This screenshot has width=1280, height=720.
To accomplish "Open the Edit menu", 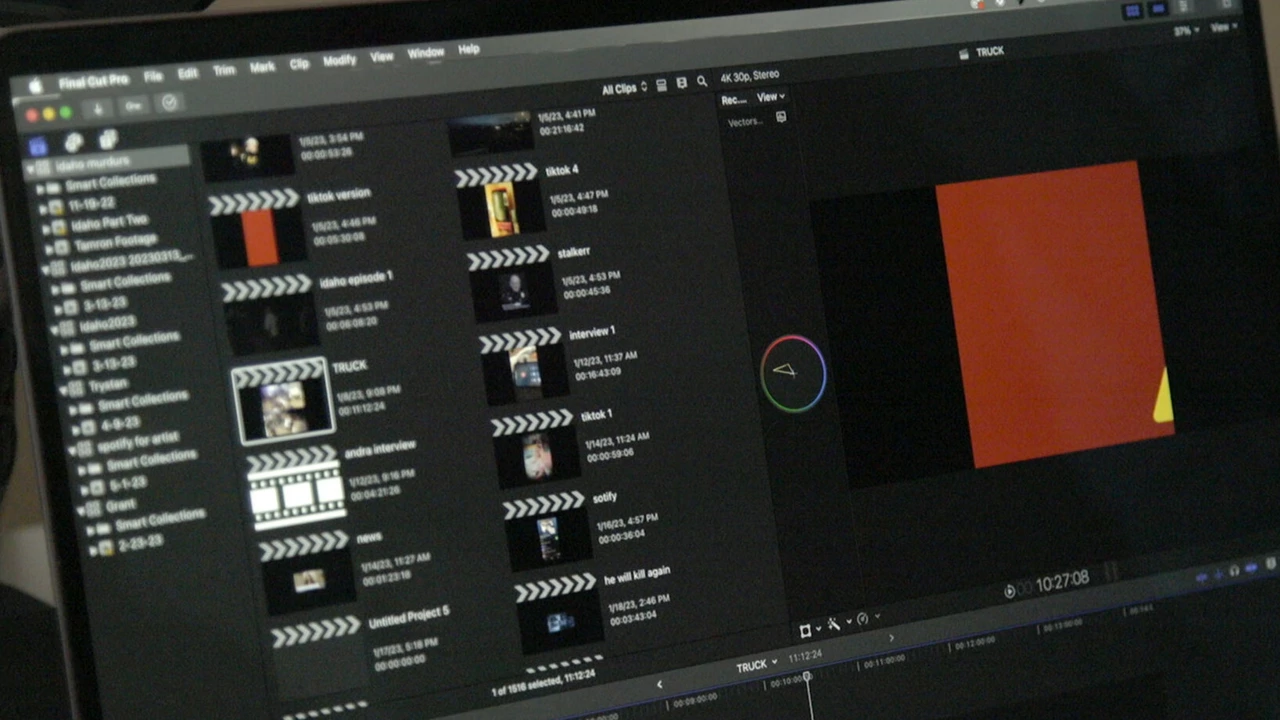I will pyautogui.click(x=188, y=74).
